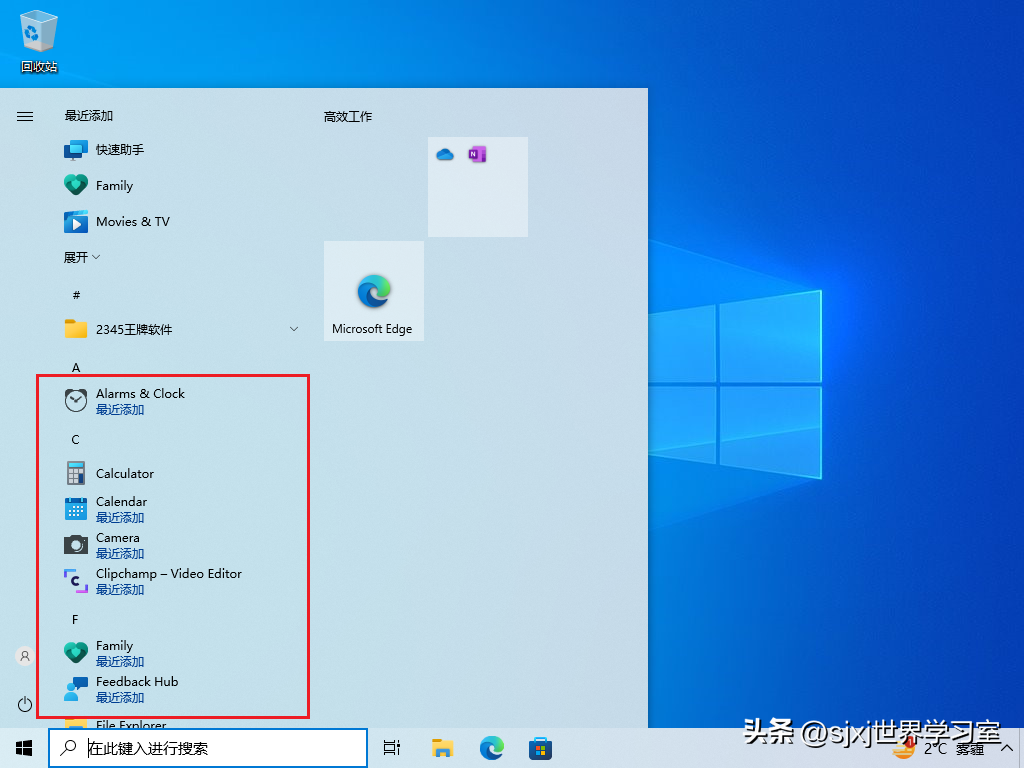This screenshot has width=1024, height=768.
Task: Jump to letter C section header
Action: [76, 440]
